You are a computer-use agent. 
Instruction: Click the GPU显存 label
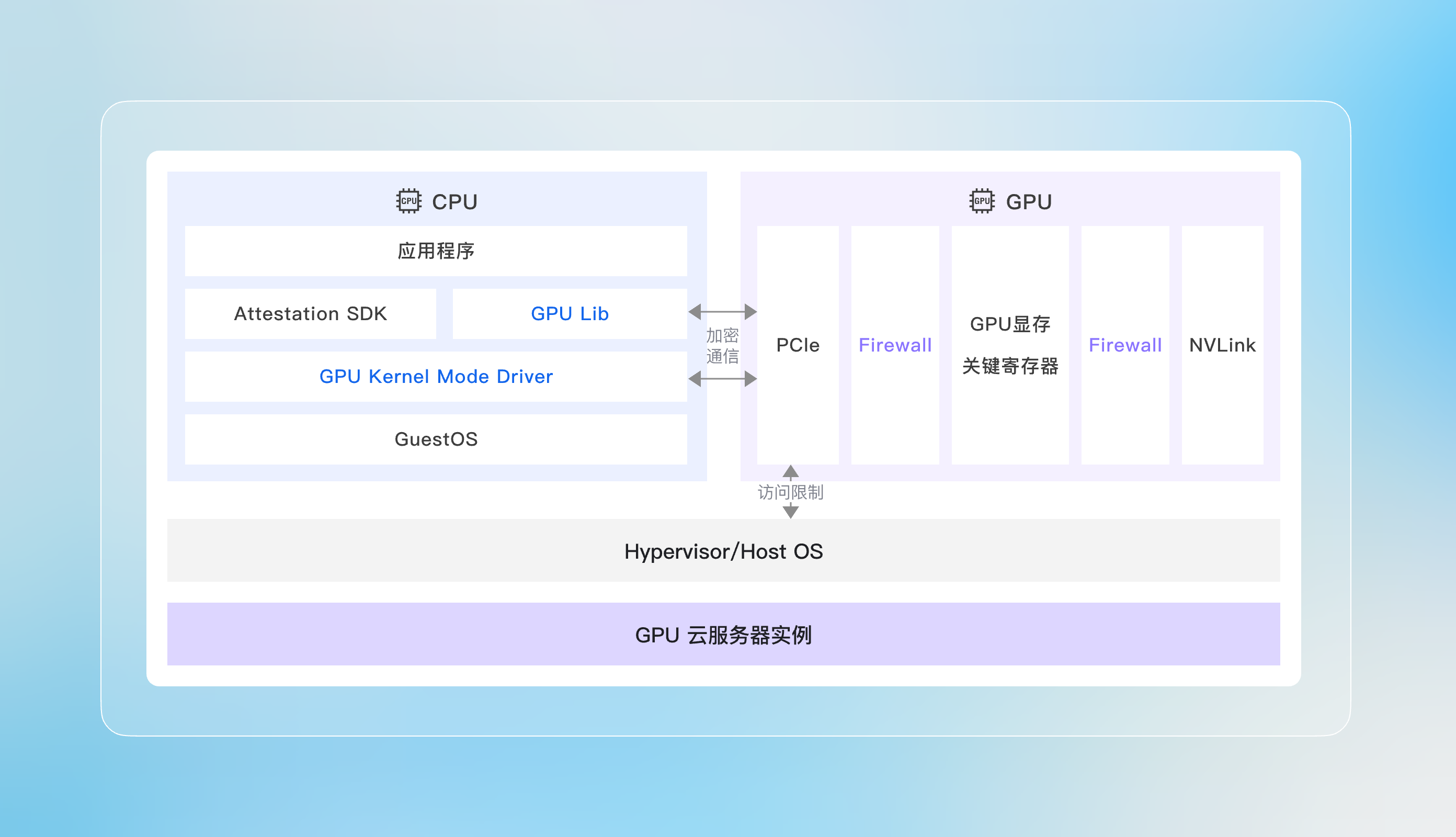point(1010,324)
